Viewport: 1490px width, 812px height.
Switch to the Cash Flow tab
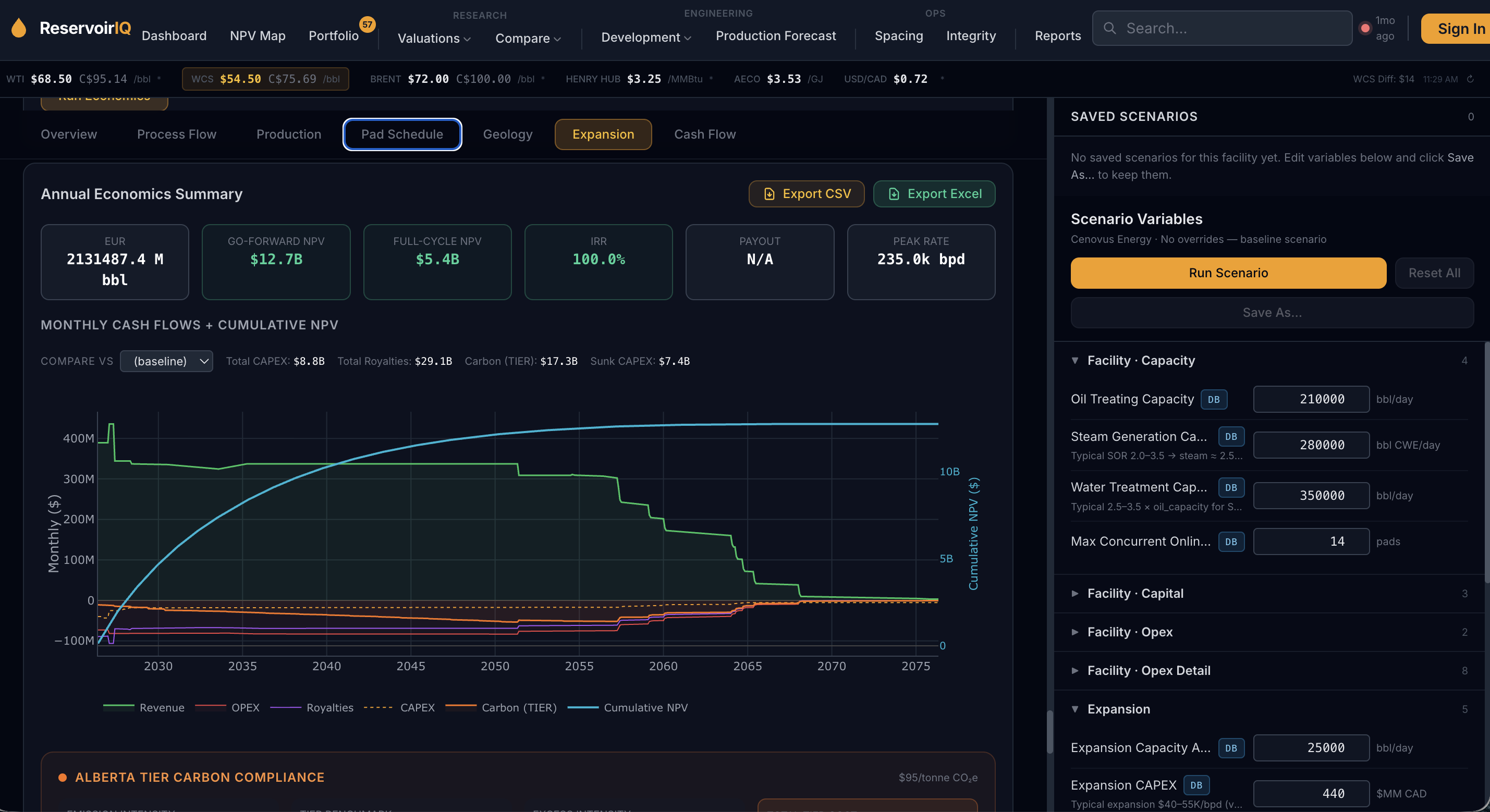[704, 134]
